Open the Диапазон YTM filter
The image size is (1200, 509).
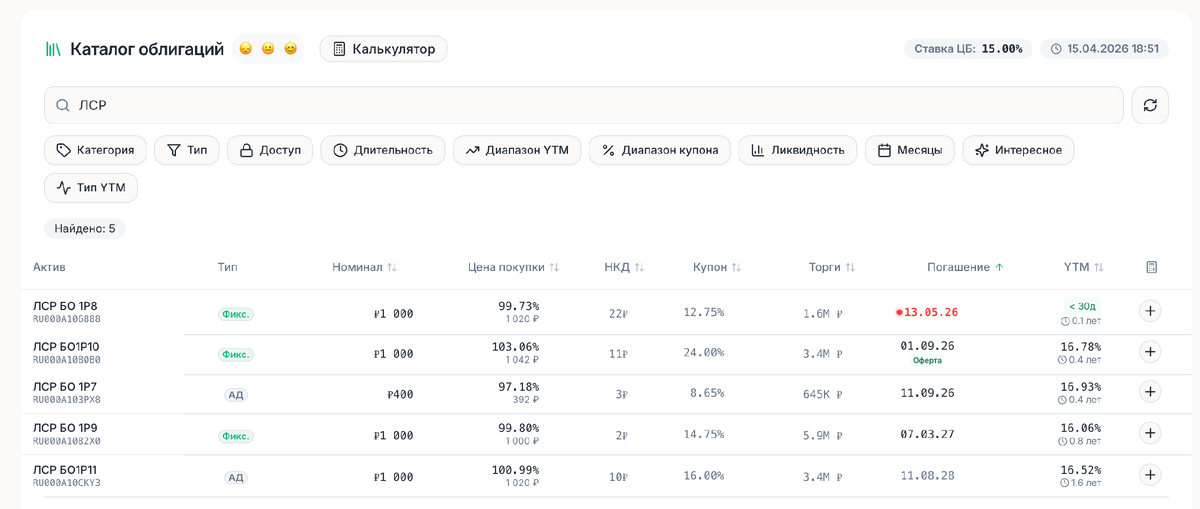[517, 150]
